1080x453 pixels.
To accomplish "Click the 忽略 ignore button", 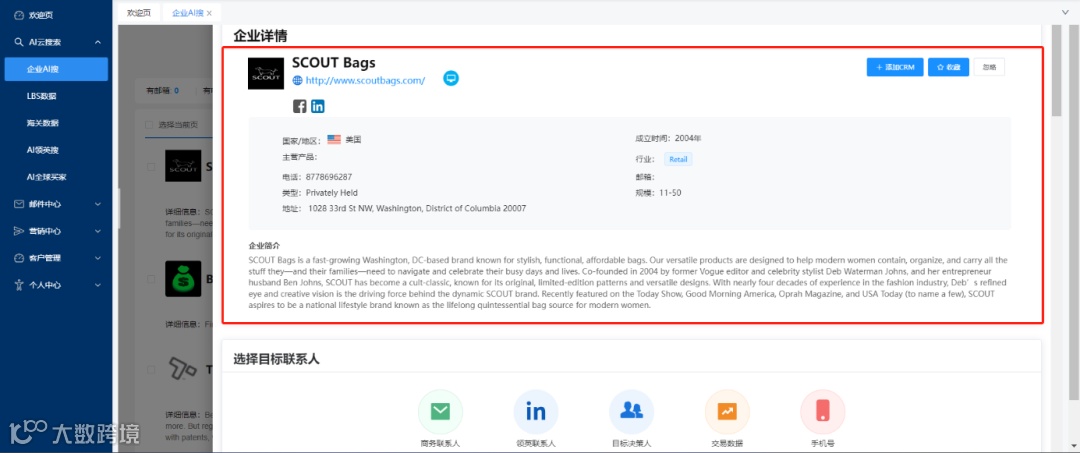I will pos(989,67).
